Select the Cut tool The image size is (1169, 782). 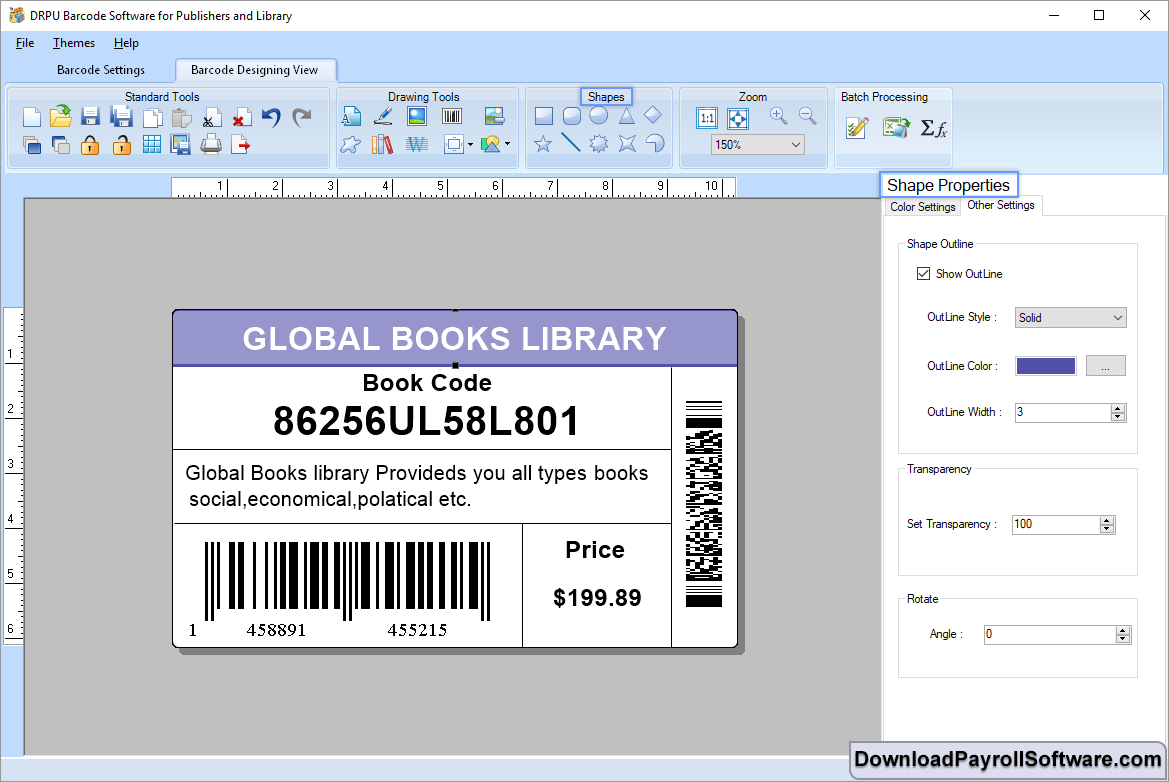point(212,117)
